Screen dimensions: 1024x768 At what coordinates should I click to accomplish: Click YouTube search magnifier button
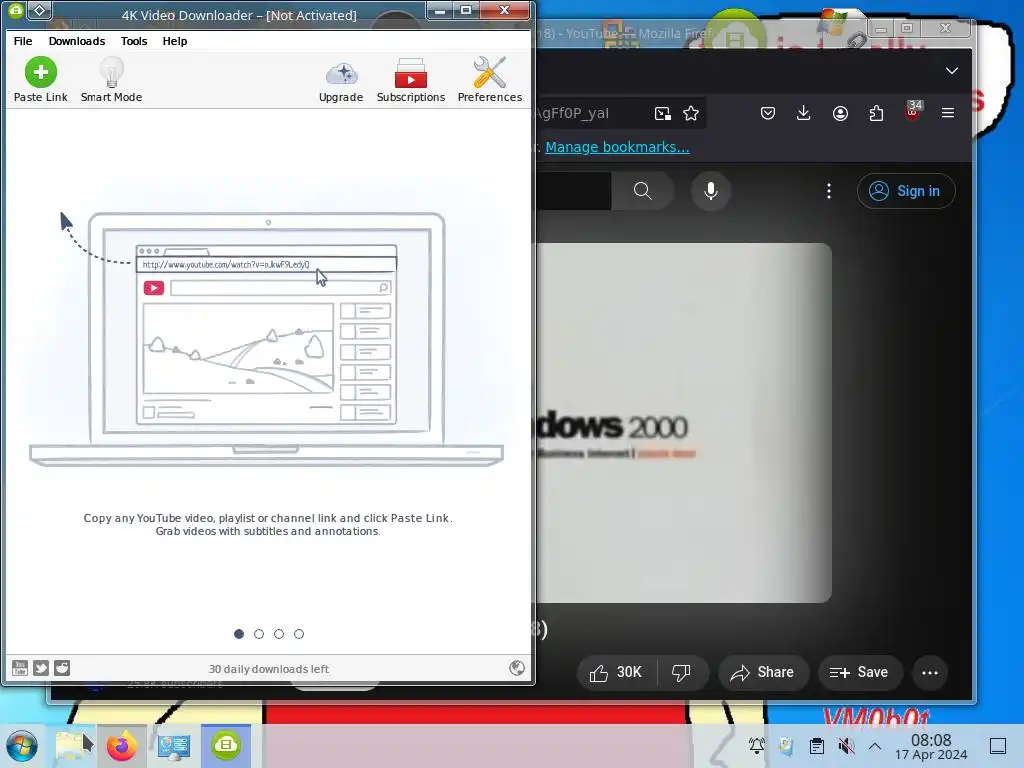pos(643,191)
